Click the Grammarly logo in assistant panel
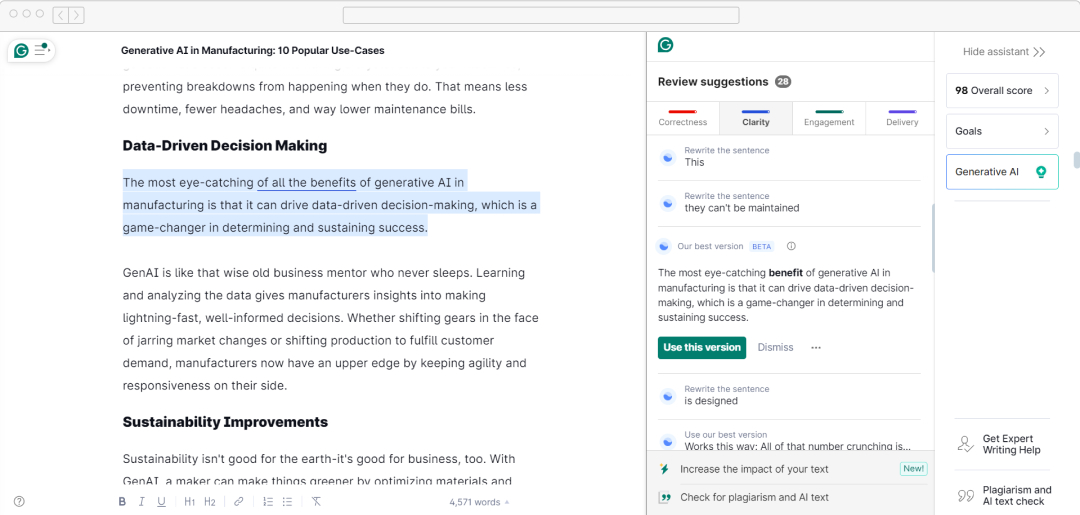The image size is (1080, 515). [665, 45]
